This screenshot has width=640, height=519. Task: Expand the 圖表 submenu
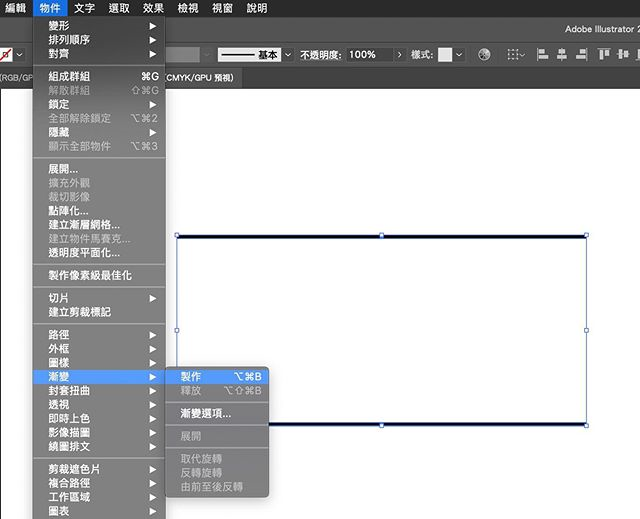(99, 511)
